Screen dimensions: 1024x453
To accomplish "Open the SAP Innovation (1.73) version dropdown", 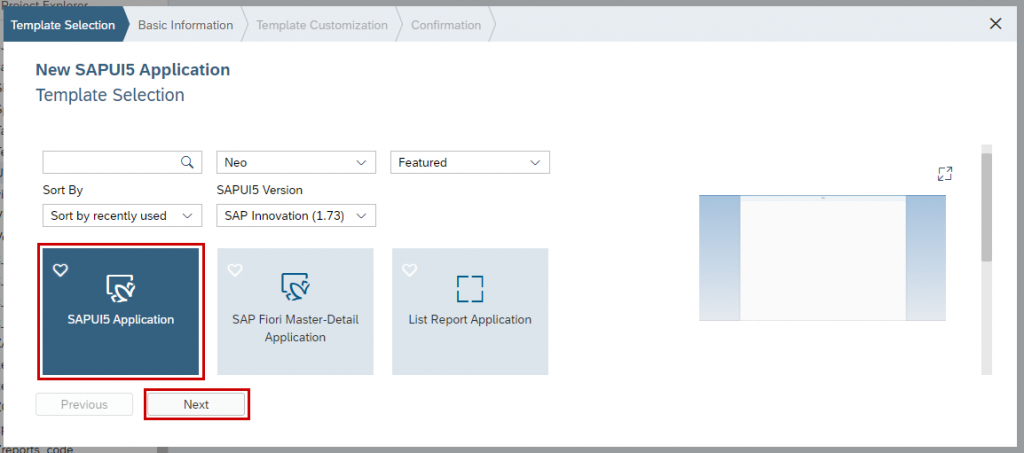I will point(296,215).
